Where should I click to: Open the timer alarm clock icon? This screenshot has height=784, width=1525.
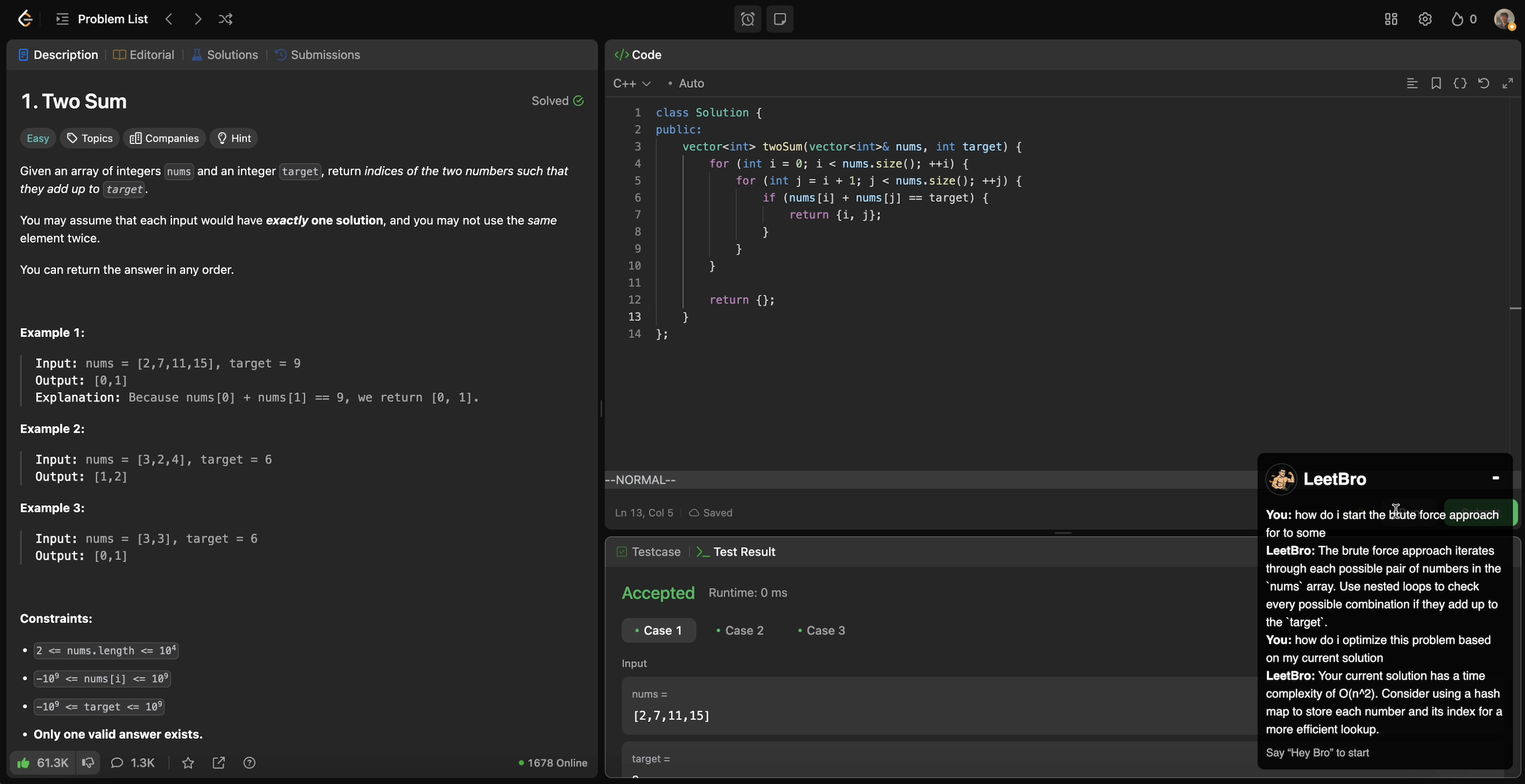pos(747,19)
